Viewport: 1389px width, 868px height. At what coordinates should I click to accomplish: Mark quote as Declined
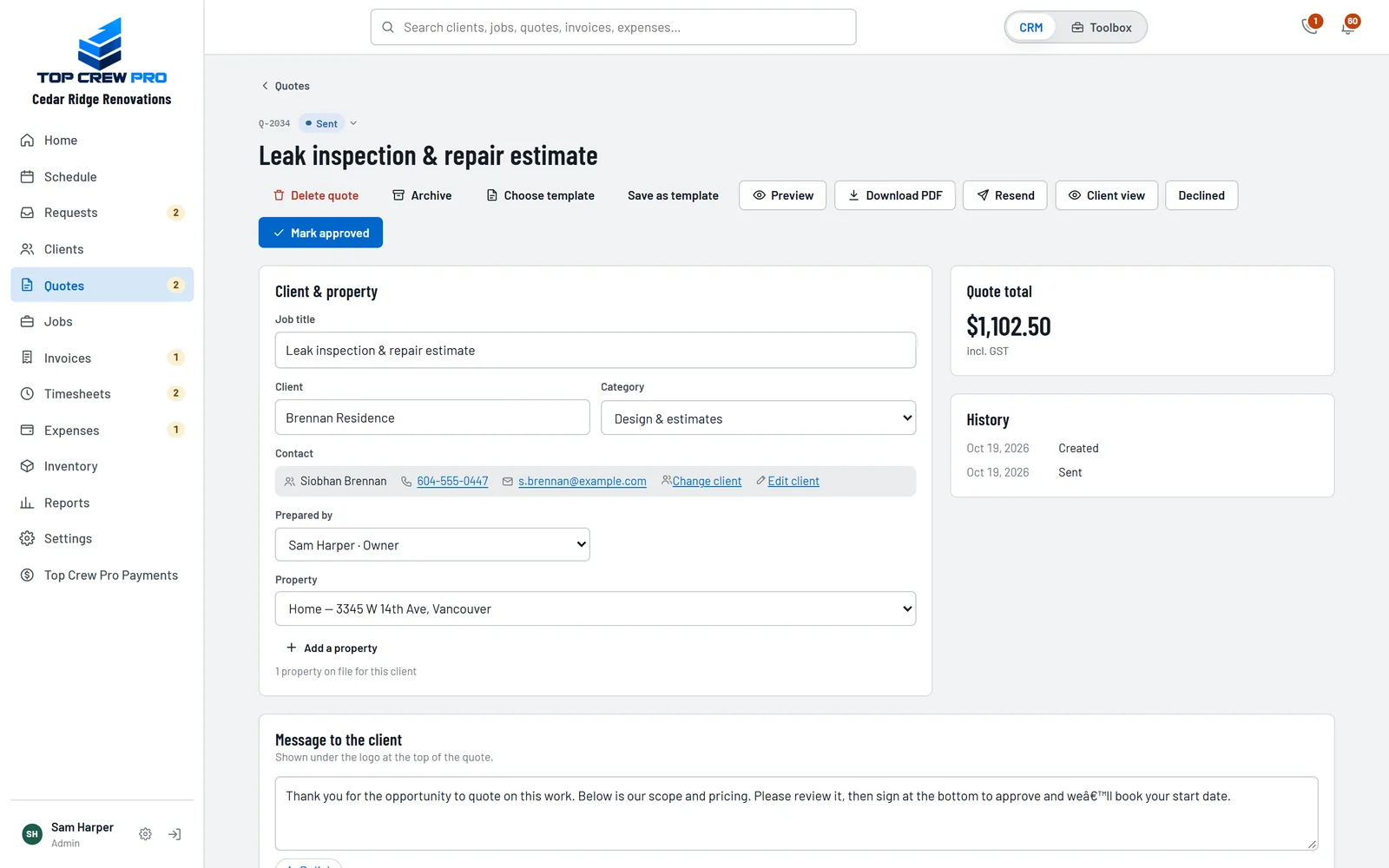[x=1201, y=195]
